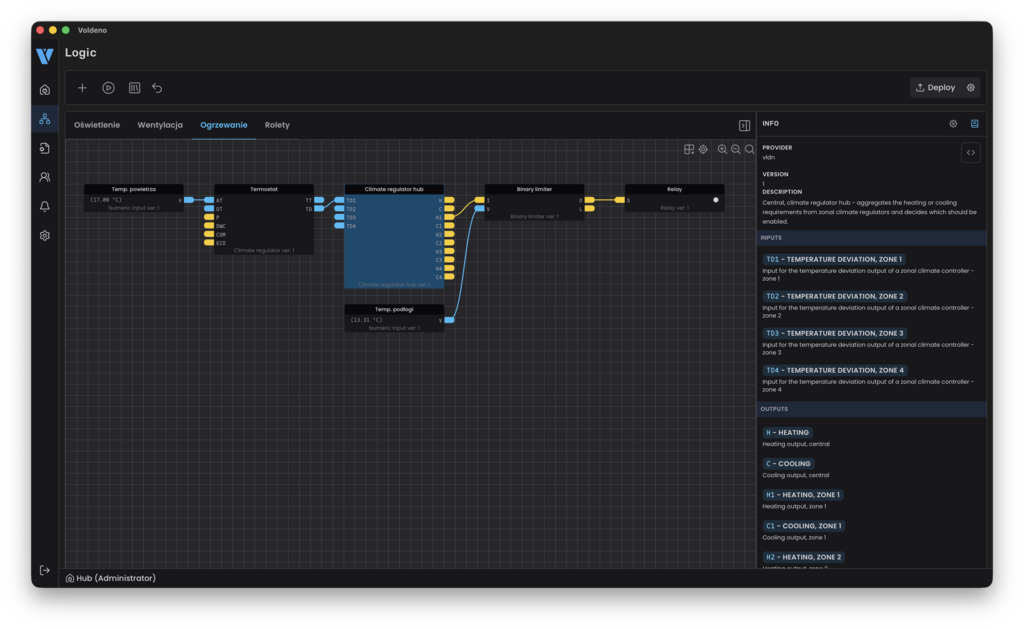The image size is (1024, 629).
Task: Click the add-grid layout icon above canvas
Action: pos(689,149)
